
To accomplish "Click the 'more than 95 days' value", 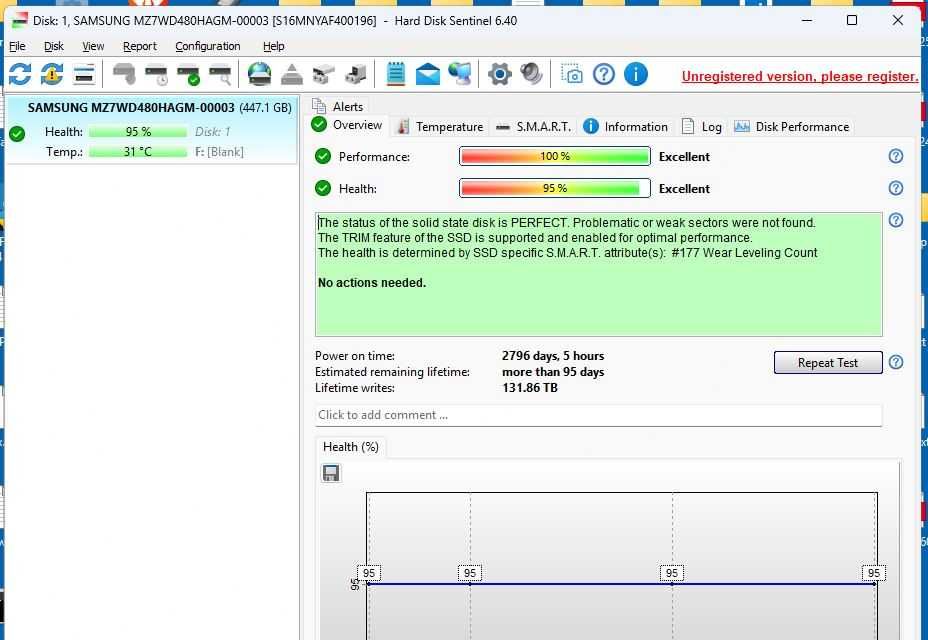I will click(x=553, y=372).
